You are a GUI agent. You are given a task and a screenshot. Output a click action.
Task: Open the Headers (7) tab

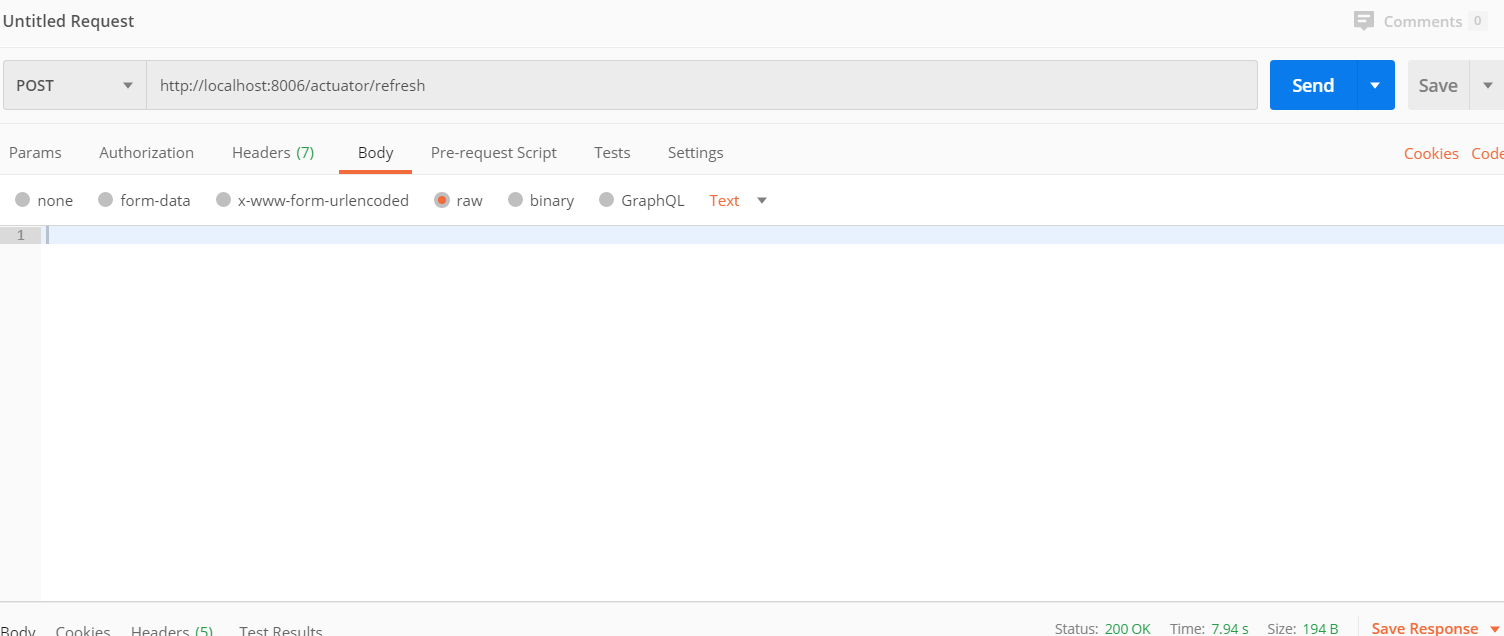click(x=273, y=153)
